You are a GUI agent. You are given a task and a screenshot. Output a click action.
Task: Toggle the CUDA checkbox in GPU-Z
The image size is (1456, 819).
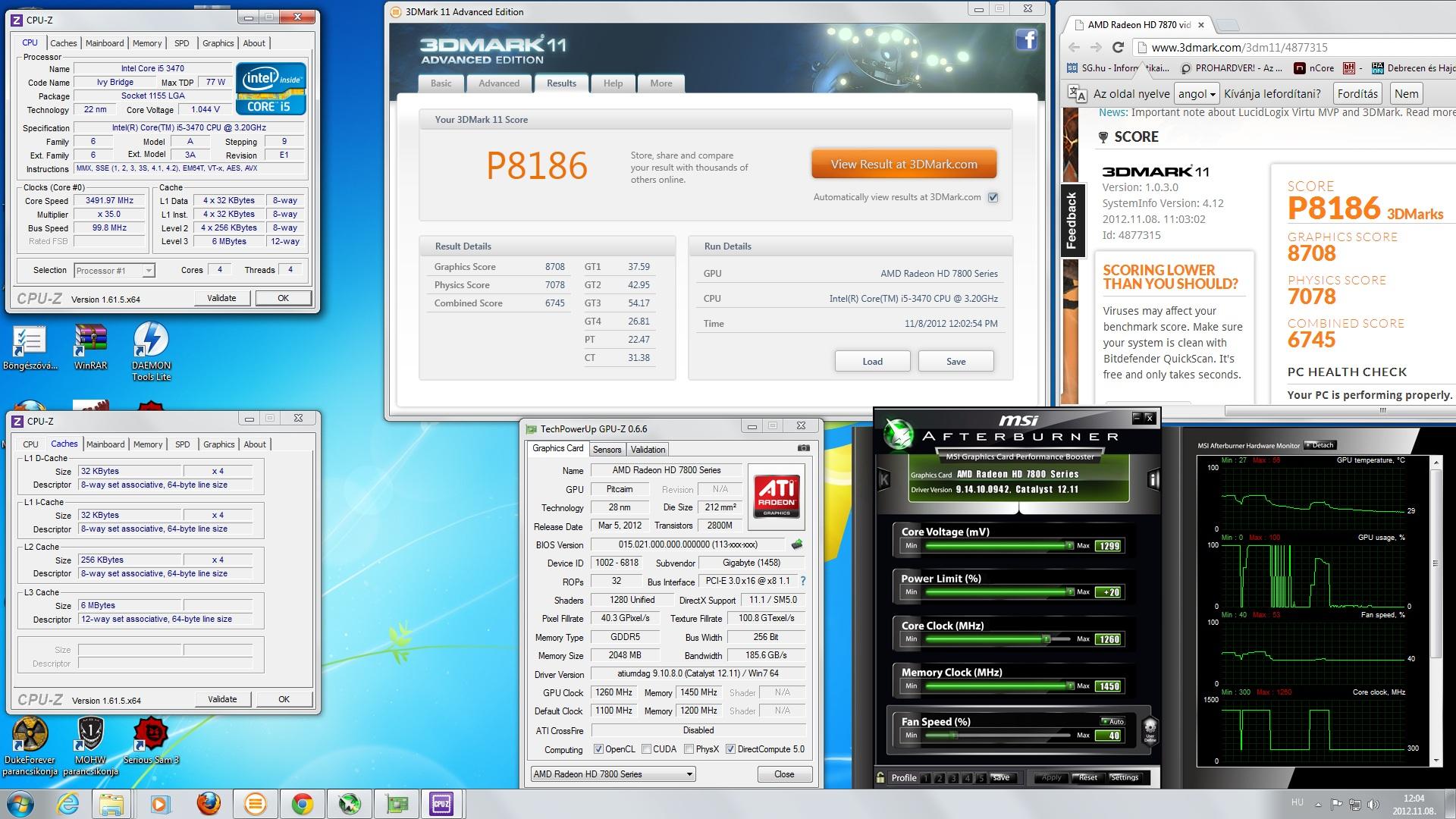coord(646,749)
